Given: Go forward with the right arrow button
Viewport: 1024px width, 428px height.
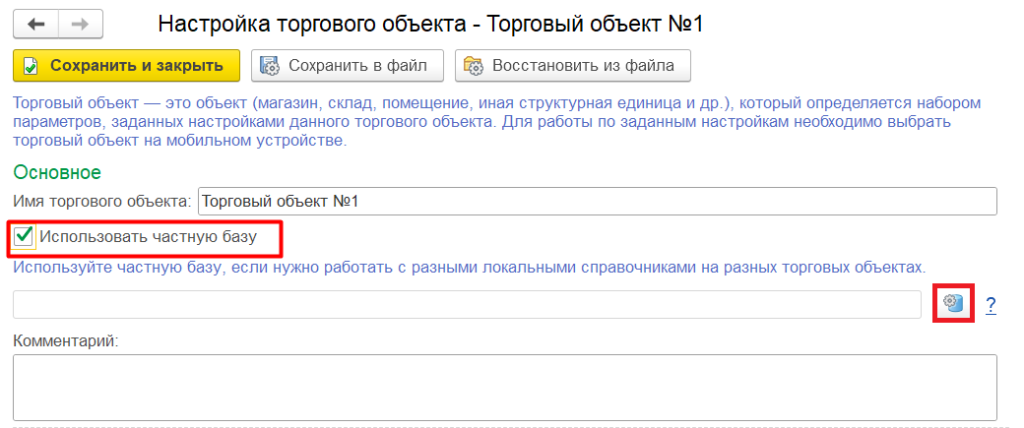Looking at the screenshot, I should click(x=80, y=25).
